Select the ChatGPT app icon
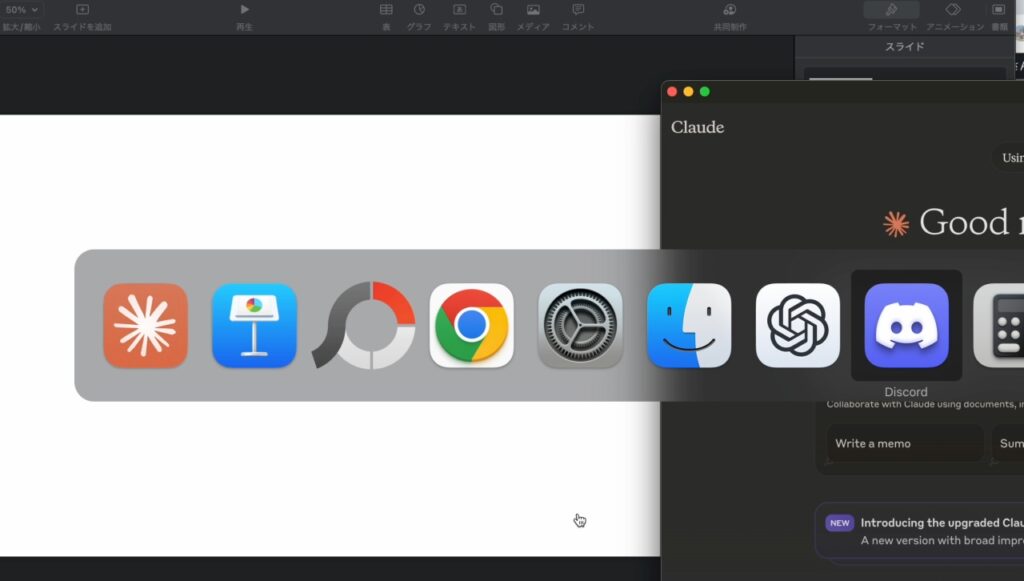The image size is (1024, 581). tap(797, 325)
